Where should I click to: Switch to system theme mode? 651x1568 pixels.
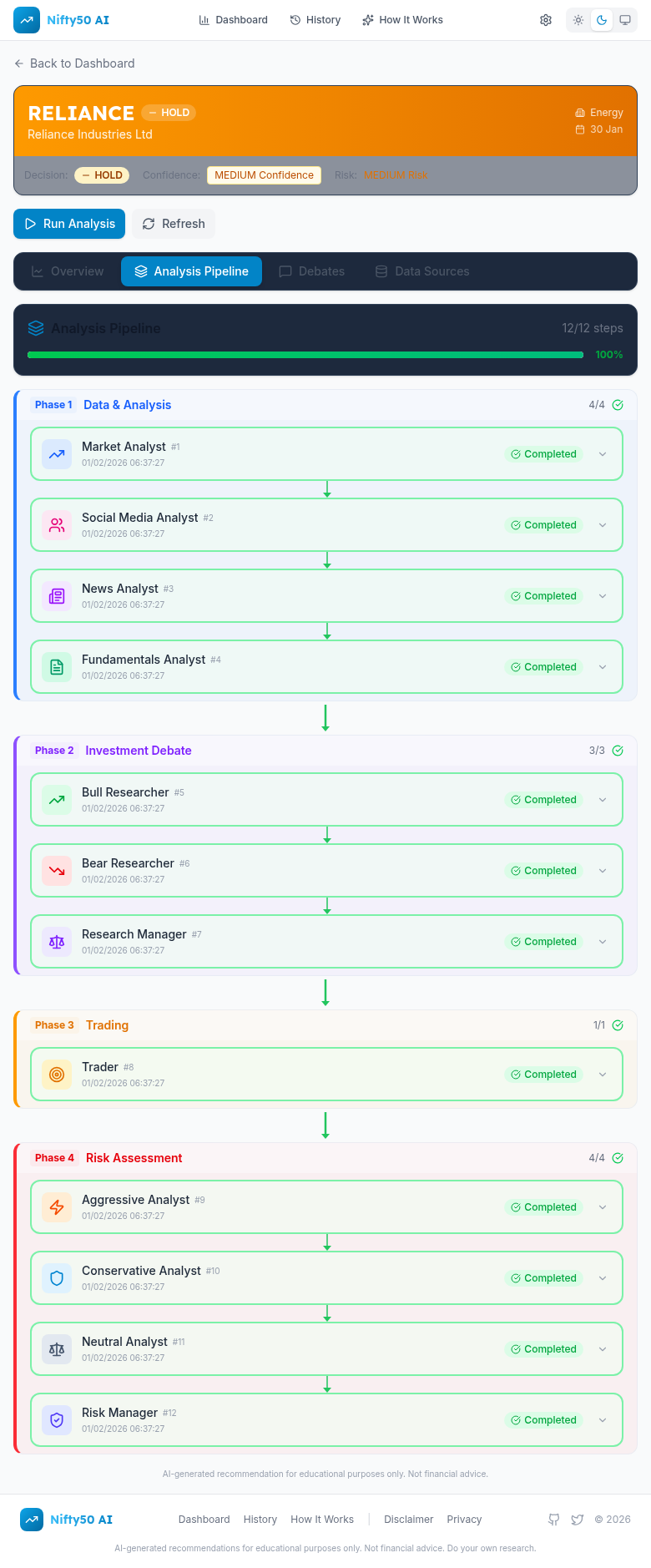(625, 20)
